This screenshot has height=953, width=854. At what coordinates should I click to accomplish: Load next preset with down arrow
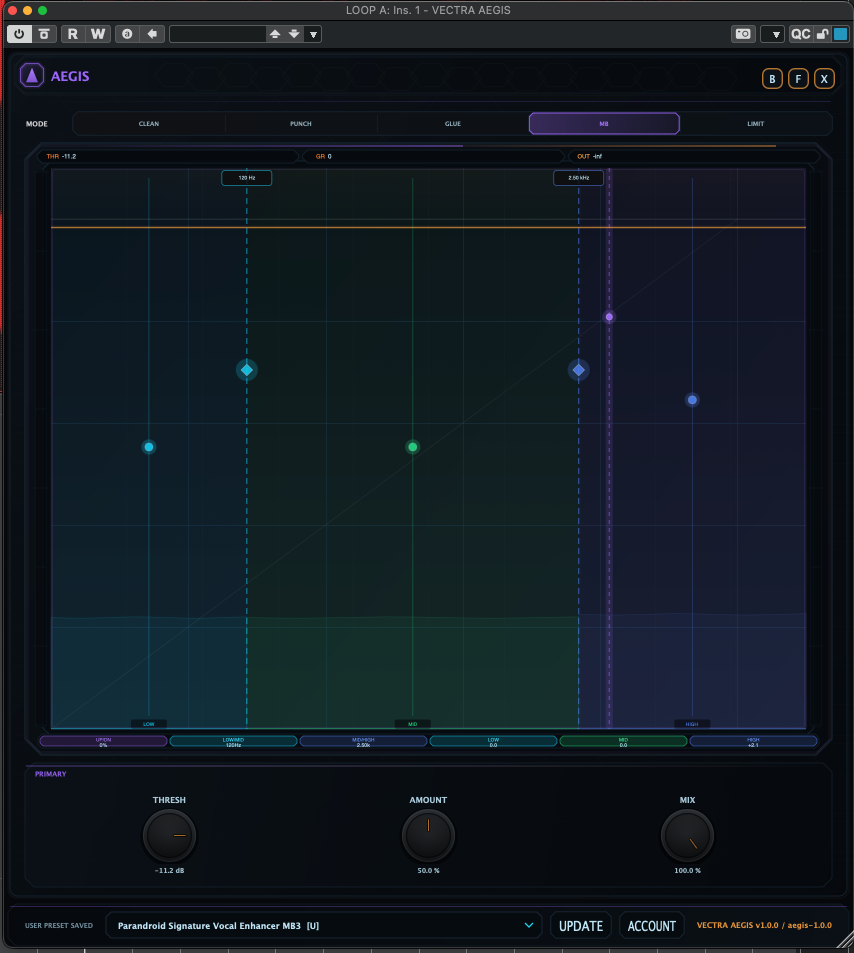click(294, 34)
